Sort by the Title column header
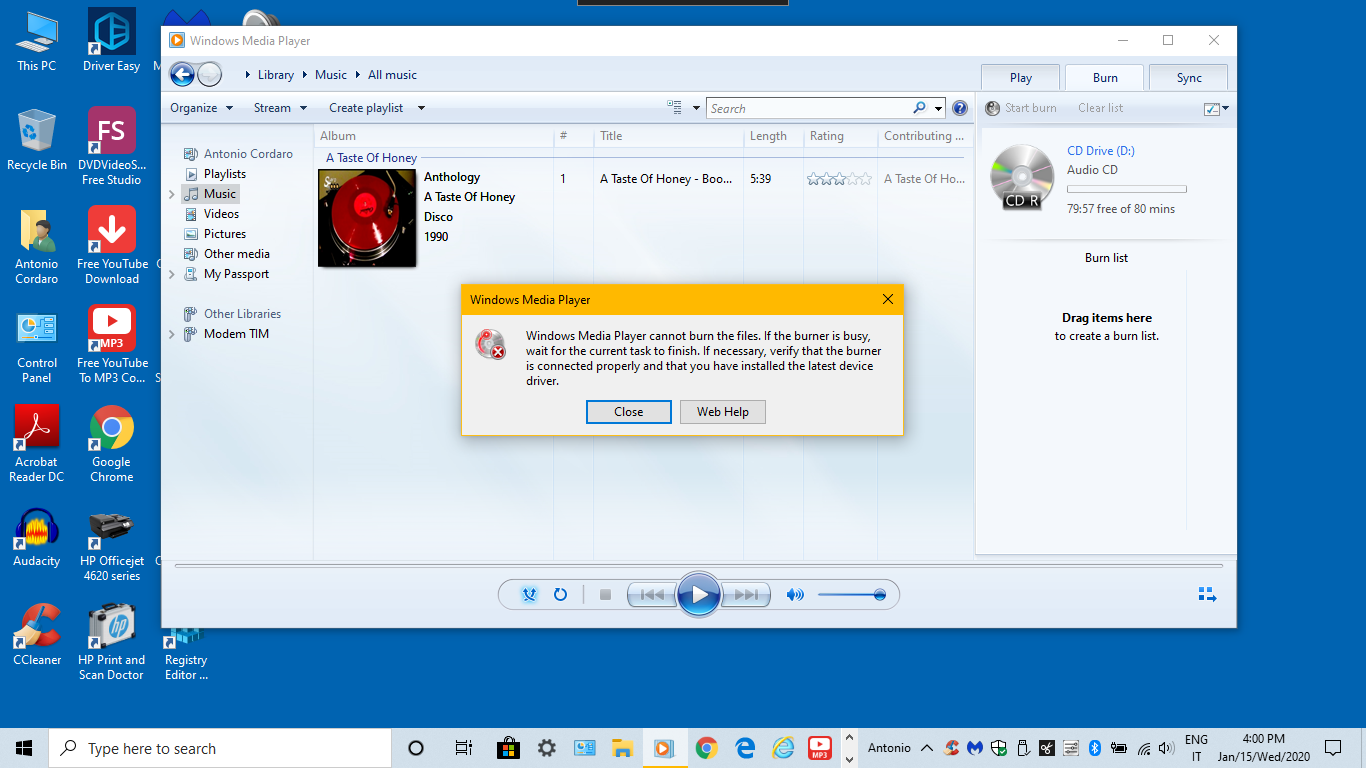Screen dimensions: 1366x768 (x=669, y=136)
